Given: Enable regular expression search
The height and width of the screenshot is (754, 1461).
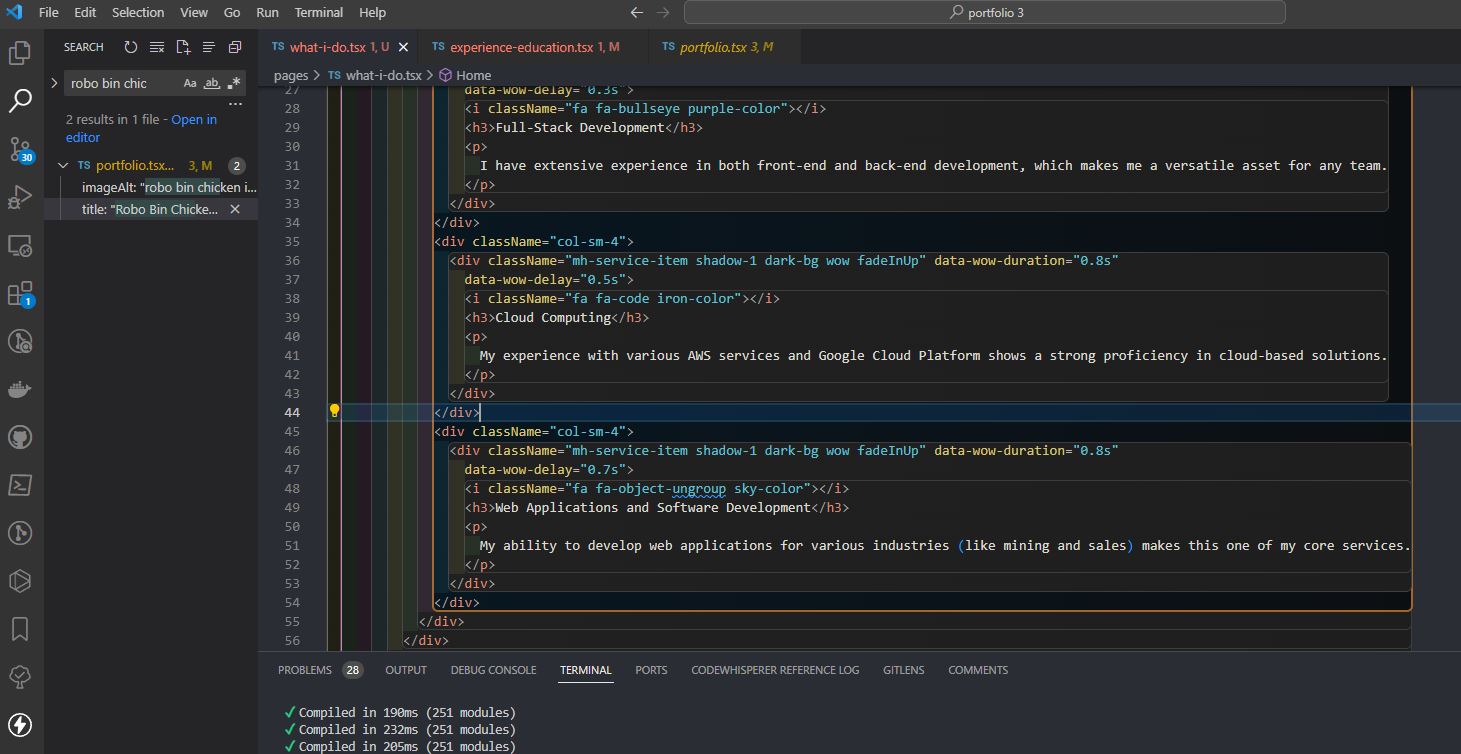Looking at the screenshot, I should [x=233, y=83].
